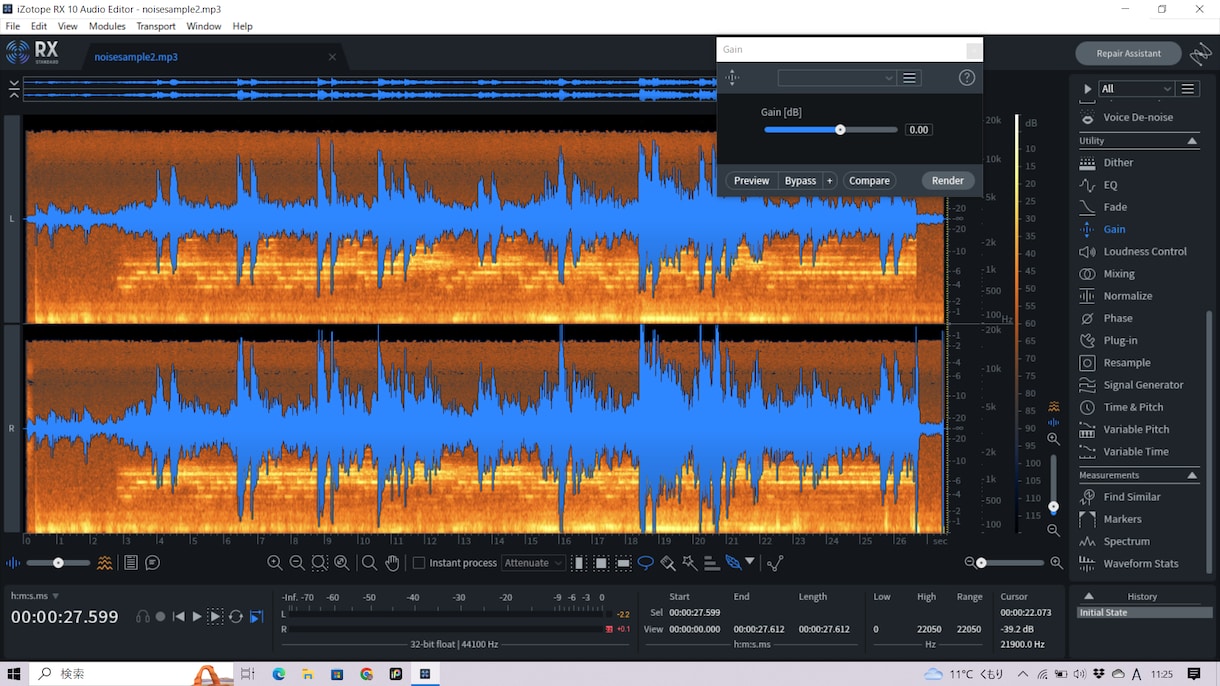Toggle the record button

coord(160,617)
